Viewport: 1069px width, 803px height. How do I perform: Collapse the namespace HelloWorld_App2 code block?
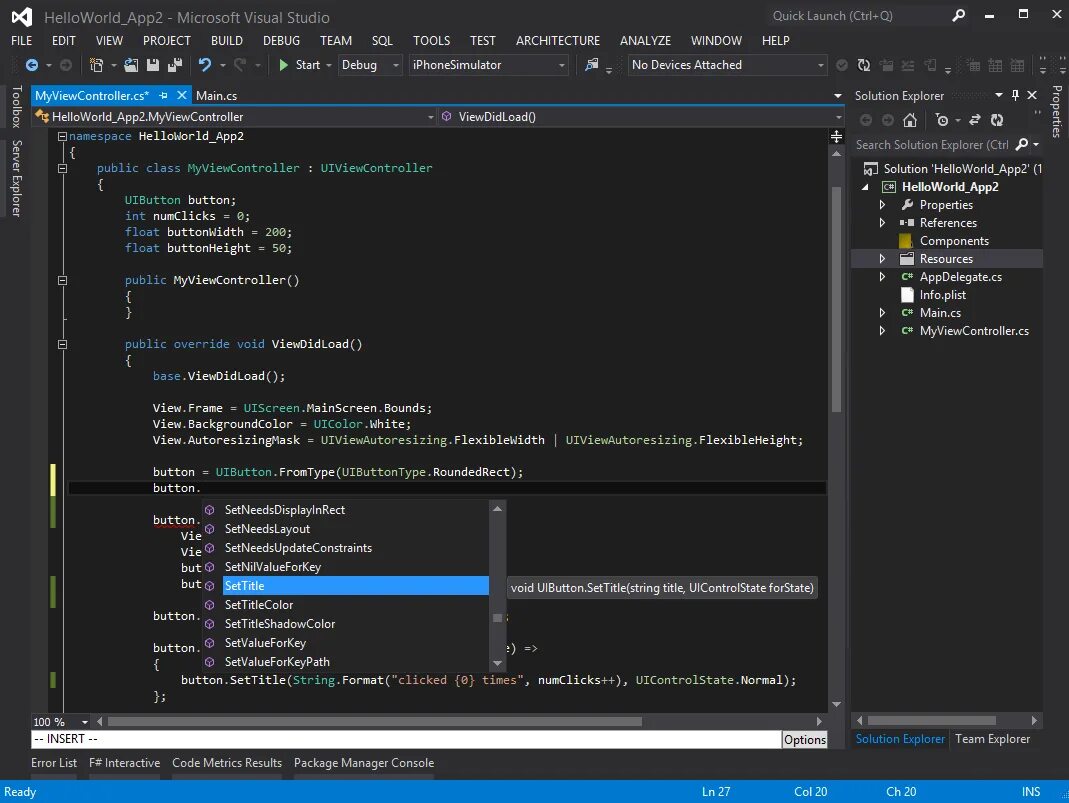pos(62,136)
